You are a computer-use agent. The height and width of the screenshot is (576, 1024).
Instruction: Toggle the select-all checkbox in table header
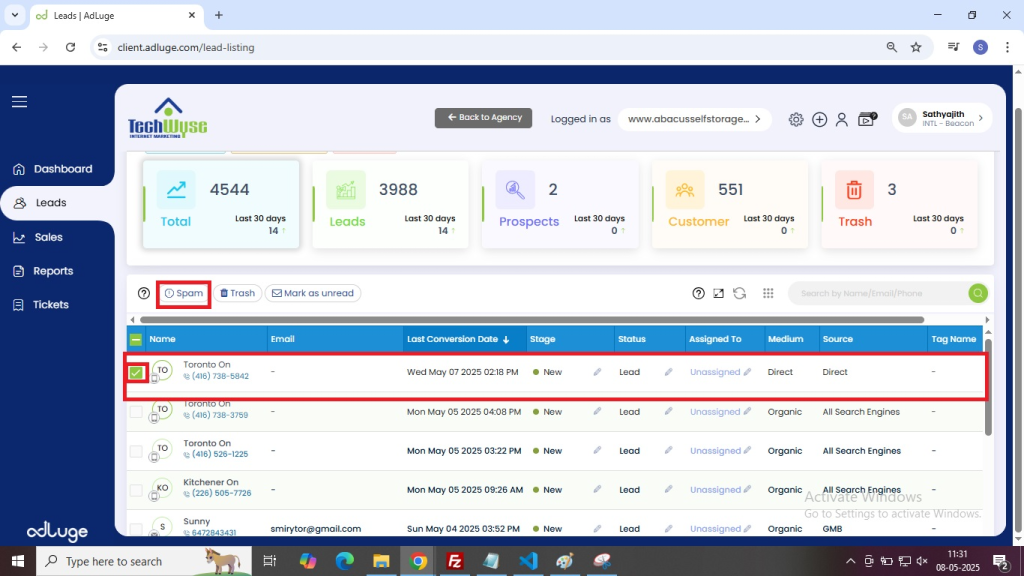[x=136, y=339]
